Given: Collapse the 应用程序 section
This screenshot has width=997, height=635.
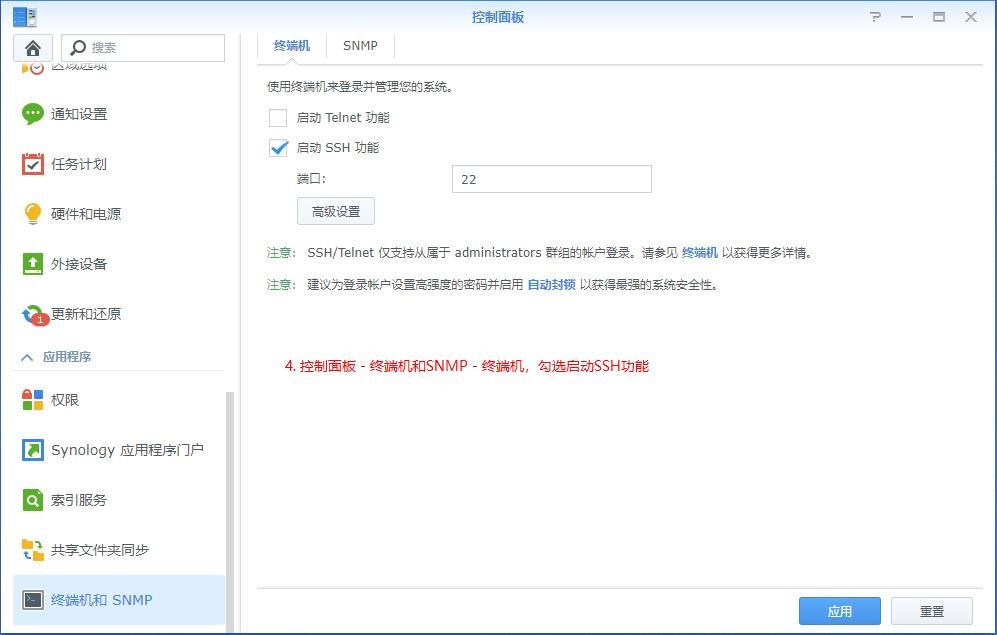Looking at the screenshot, I should coord(27,357).
